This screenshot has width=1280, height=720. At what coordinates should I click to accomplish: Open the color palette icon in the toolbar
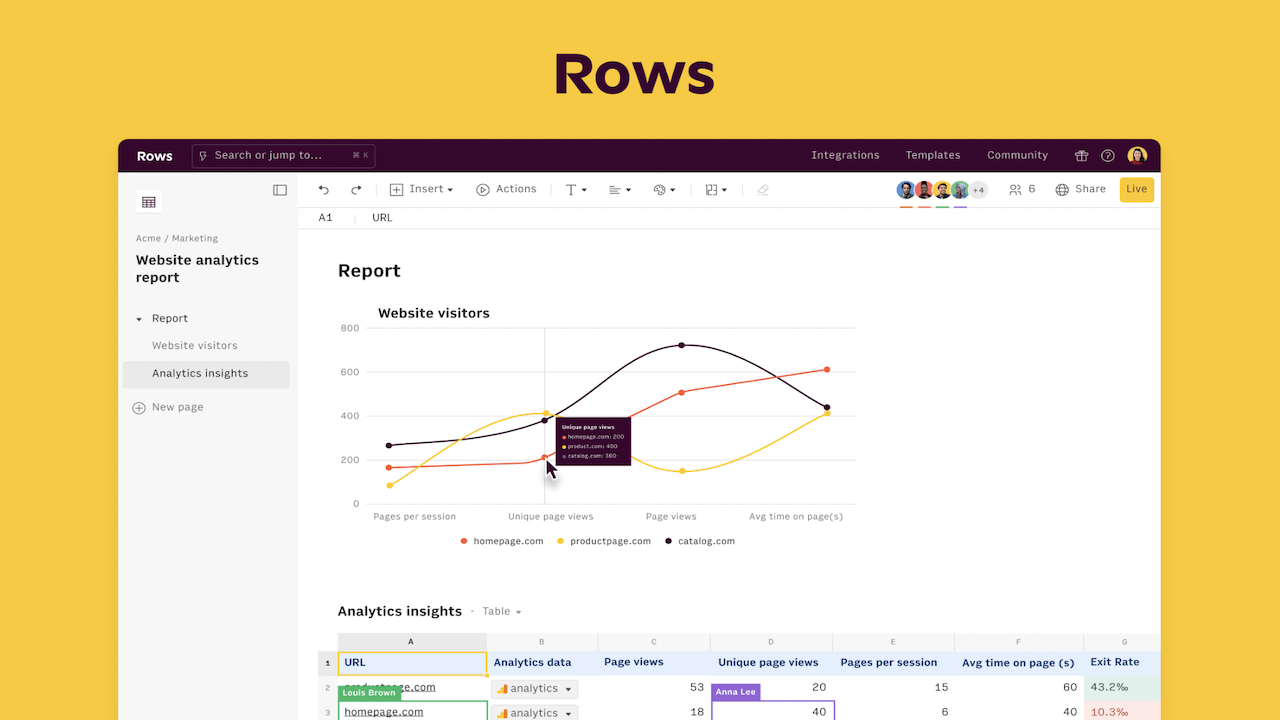pyautogui.click(x=661, y=189)
